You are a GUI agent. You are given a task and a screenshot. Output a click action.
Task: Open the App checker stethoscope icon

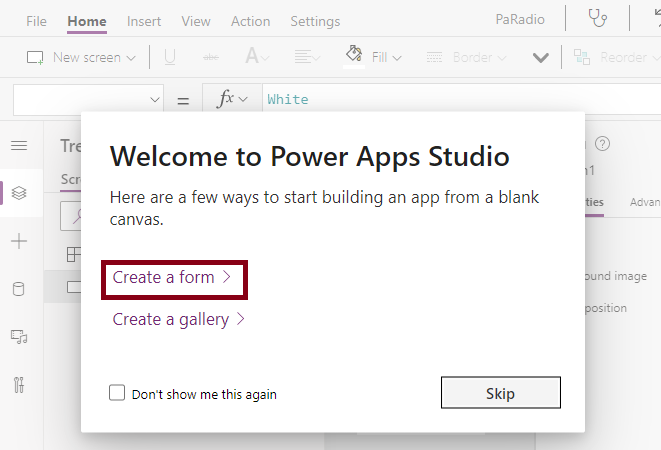(598, 18)
